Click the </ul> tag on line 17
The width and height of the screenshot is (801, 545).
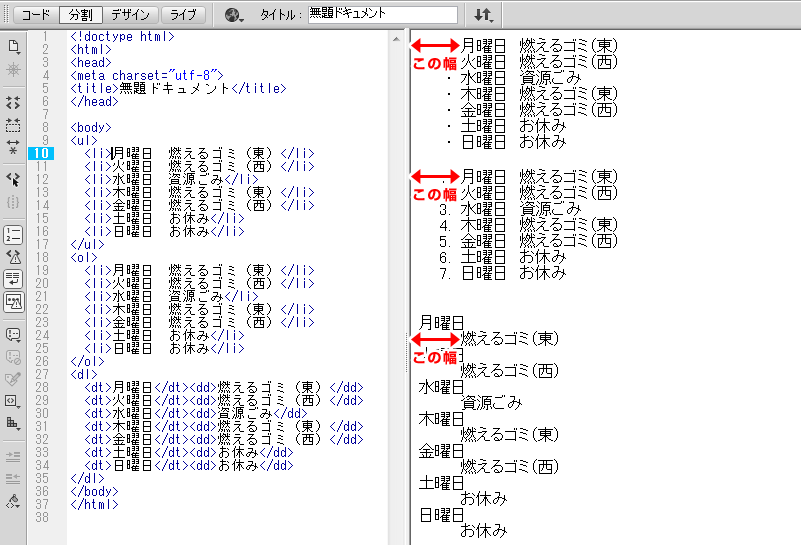[x=87, y=245]
